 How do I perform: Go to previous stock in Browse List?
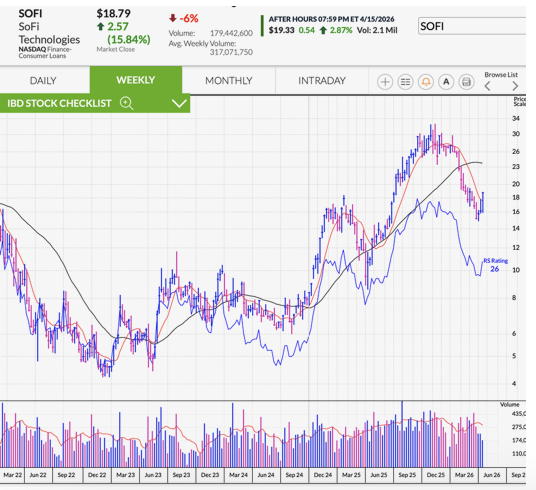click(x=488, y=86)
